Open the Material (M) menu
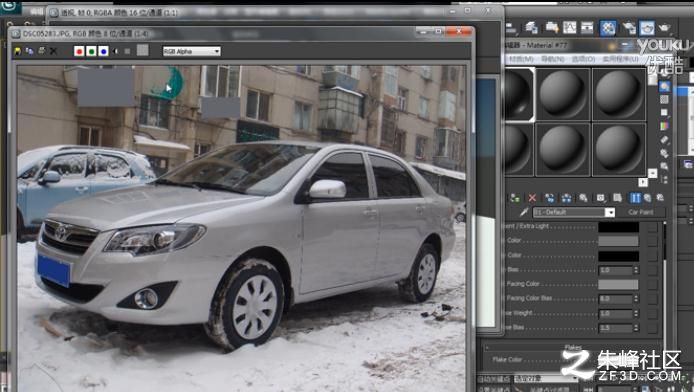694x392 pixels. (x=521, y=59)
